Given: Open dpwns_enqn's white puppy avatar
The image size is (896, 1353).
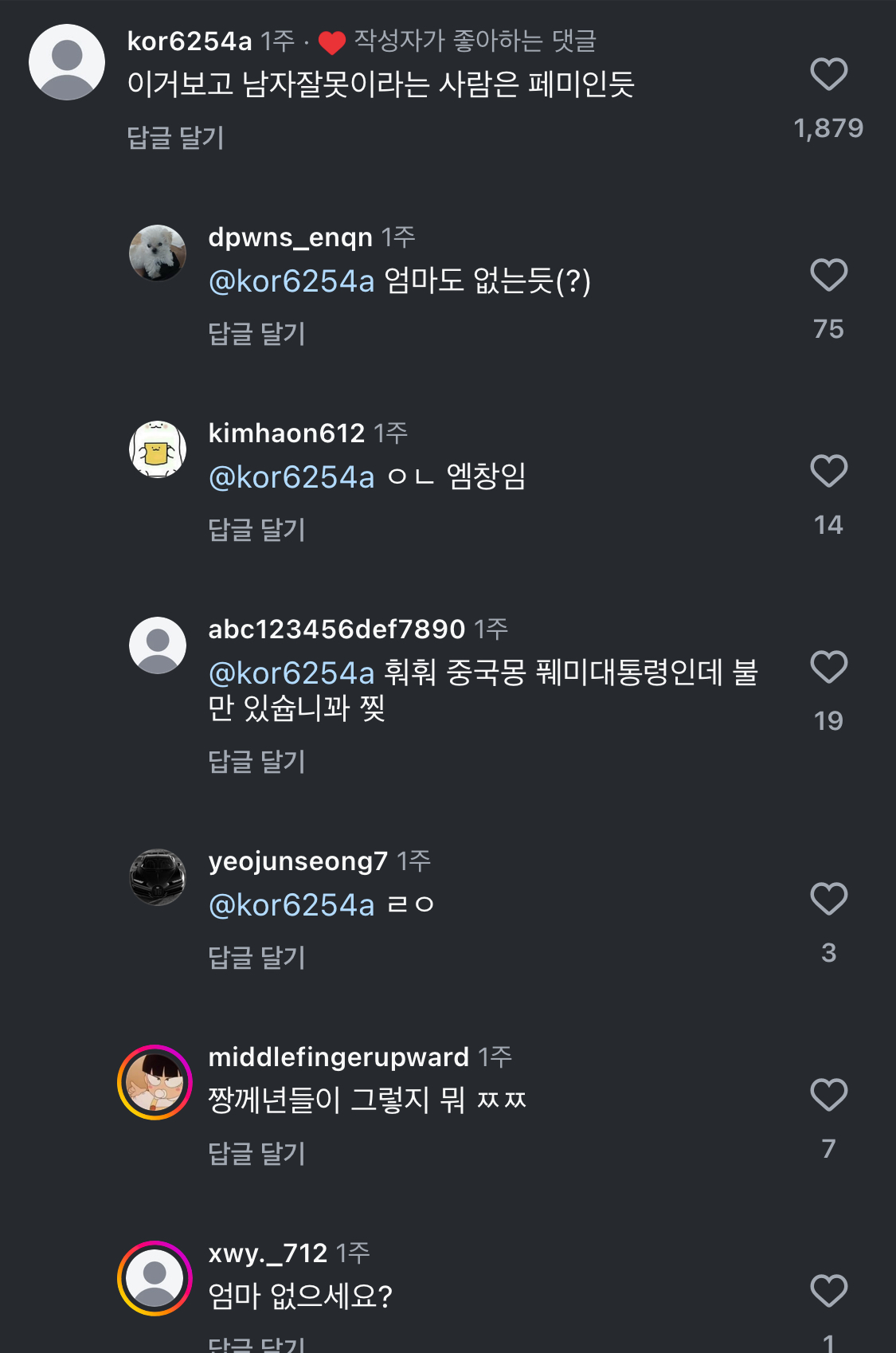Looking at the screenshot, I should [158, 253].
